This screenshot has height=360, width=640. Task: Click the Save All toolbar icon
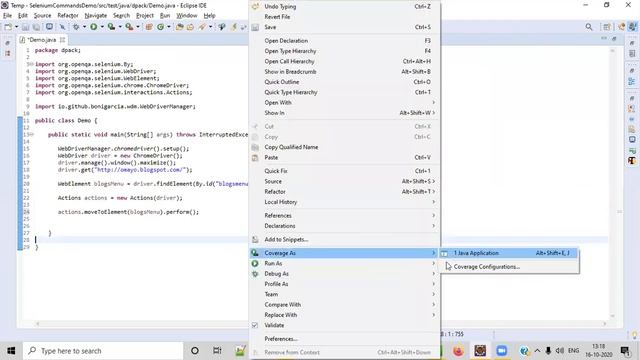tap(36, 27)
